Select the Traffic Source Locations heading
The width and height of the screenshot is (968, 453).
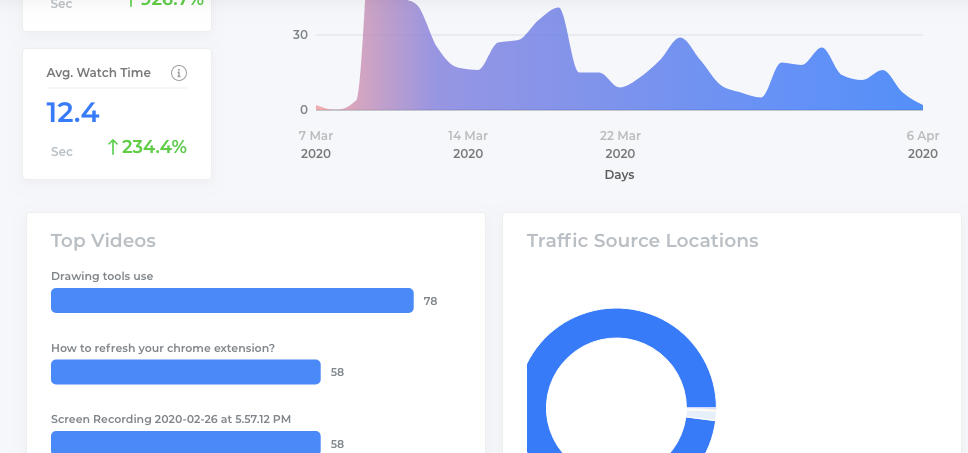click(x=642, y=241)
